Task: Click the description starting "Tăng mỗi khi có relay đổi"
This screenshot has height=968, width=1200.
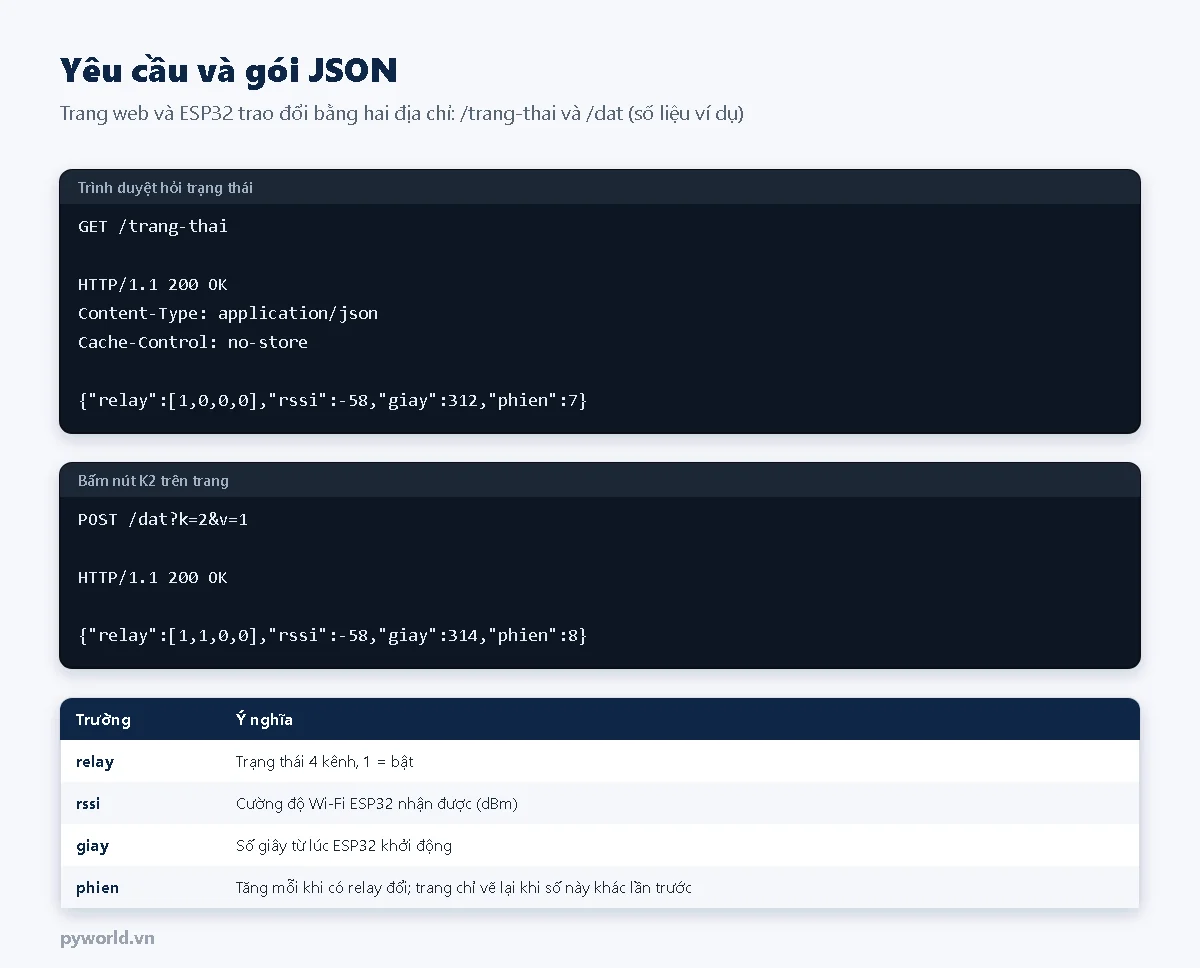Action: tap(464, 888)
